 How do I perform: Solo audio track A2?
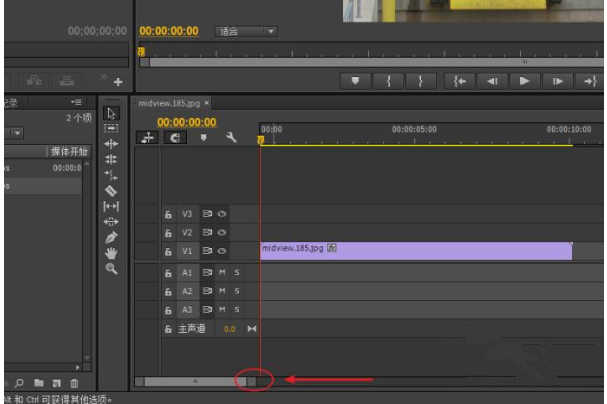pyautogui.click(x=237, y=290)
